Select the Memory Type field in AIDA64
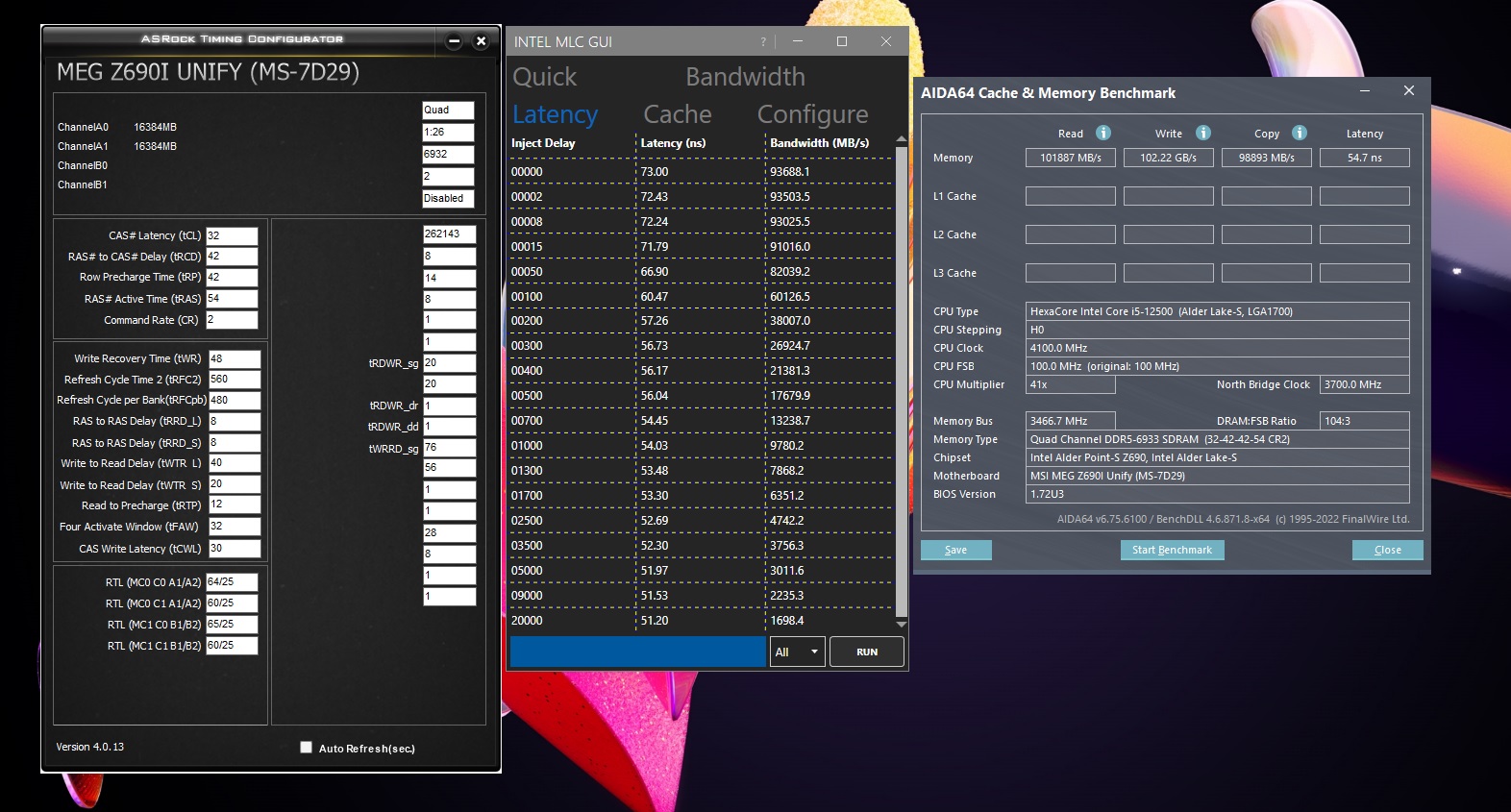Image resolution: width=1511 pixels, height=812 pixels. (1218, 439)
